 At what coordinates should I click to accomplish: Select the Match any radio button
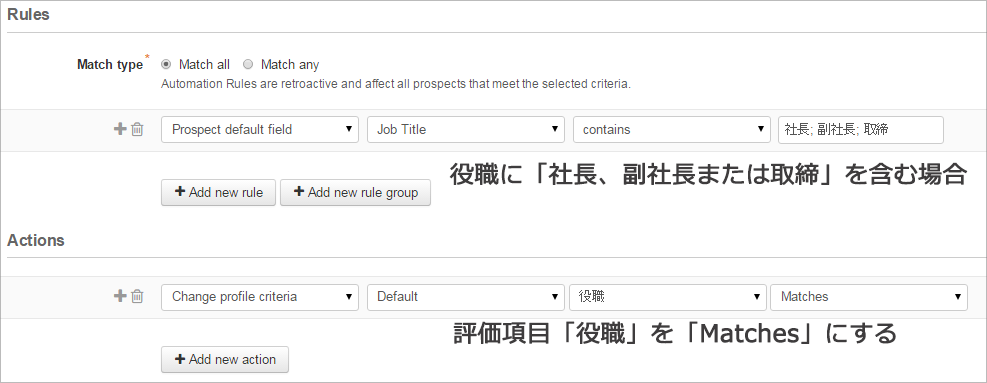tap(248, 64)
